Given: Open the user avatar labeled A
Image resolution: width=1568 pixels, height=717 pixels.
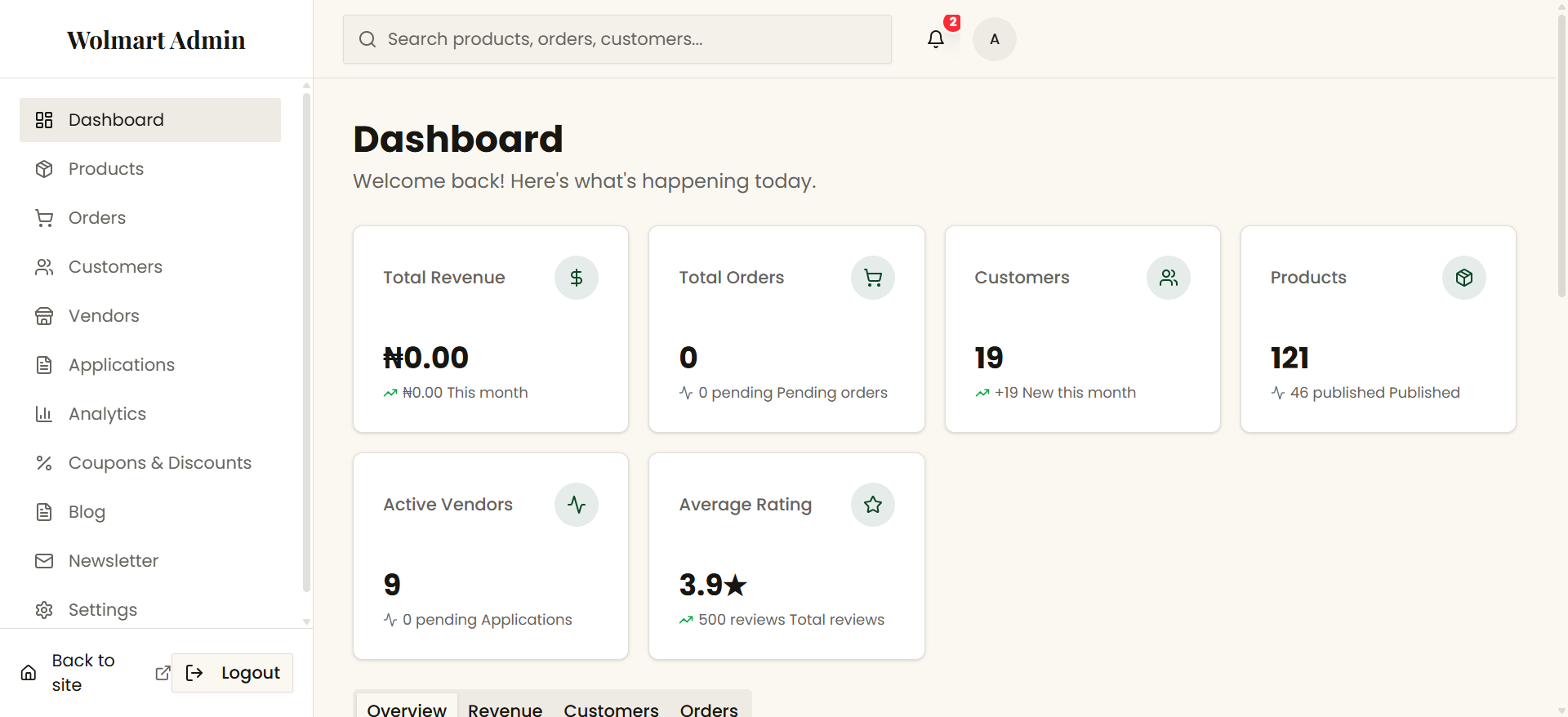Looking at the screenshot, I should (995, 39).
